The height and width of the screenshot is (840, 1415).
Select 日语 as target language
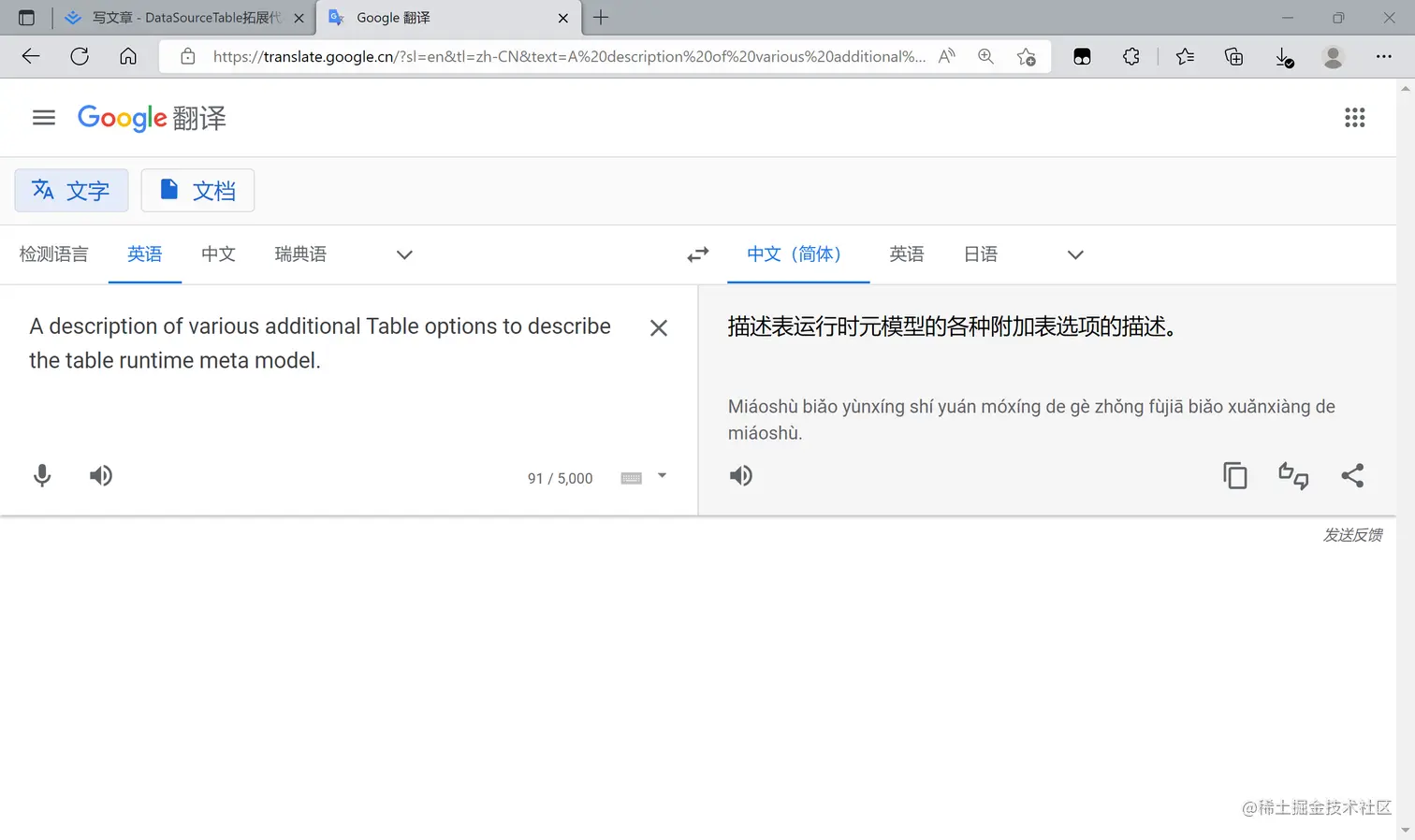pyautogui.click(x=981, y=254)
